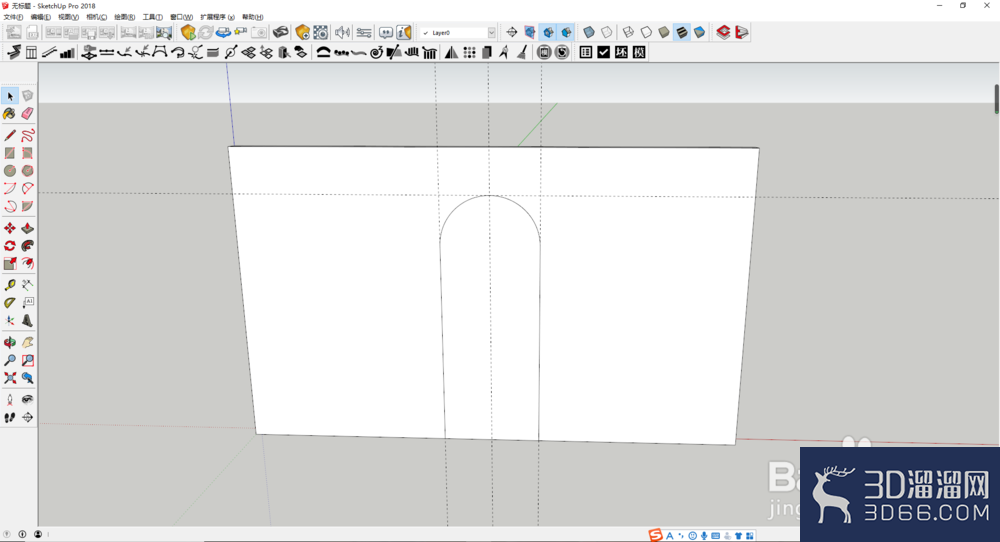Click the 模 plugin toolbar button

point(639,52)
